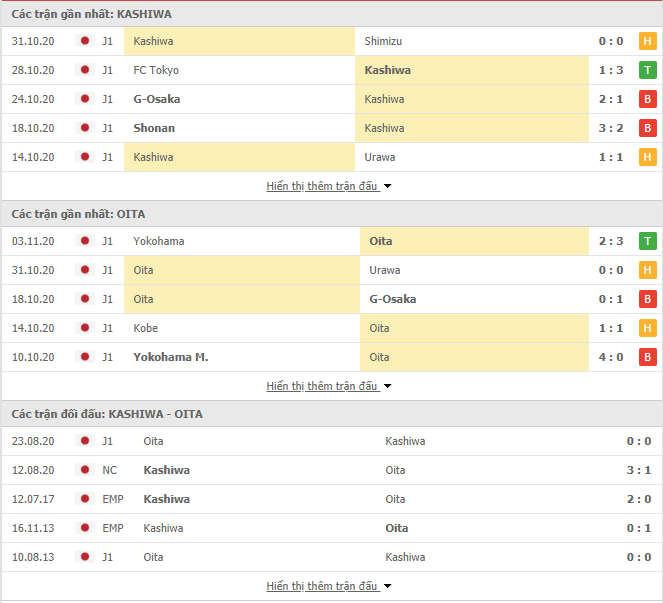
Task: Open the Shonan team link
Action: [154, 128]
